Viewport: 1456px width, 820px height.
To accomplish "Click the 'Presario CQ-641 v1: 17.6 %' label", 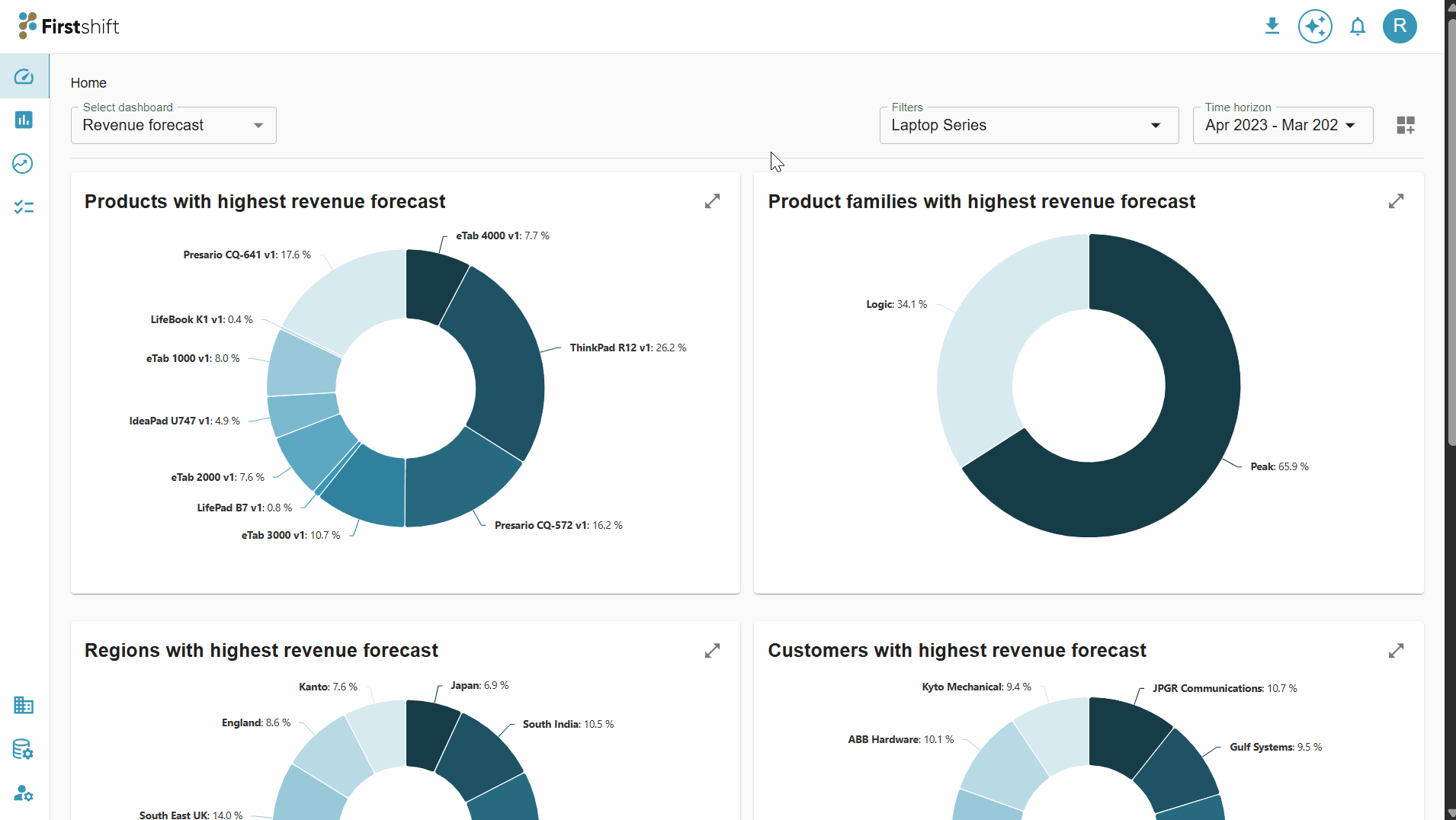I will click(247, 255).
